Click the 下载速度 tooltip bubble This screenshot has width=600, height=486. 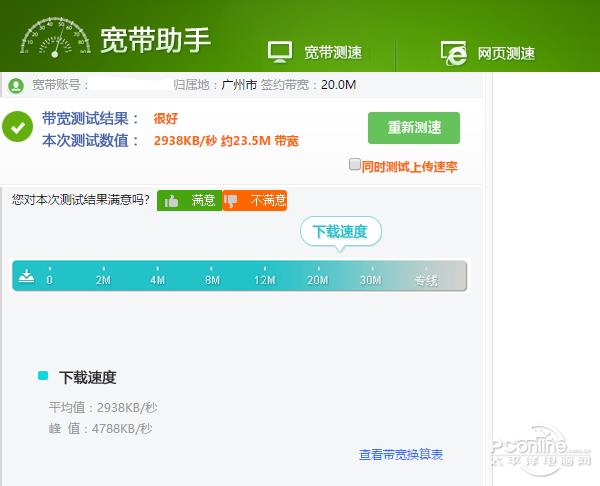340,232
